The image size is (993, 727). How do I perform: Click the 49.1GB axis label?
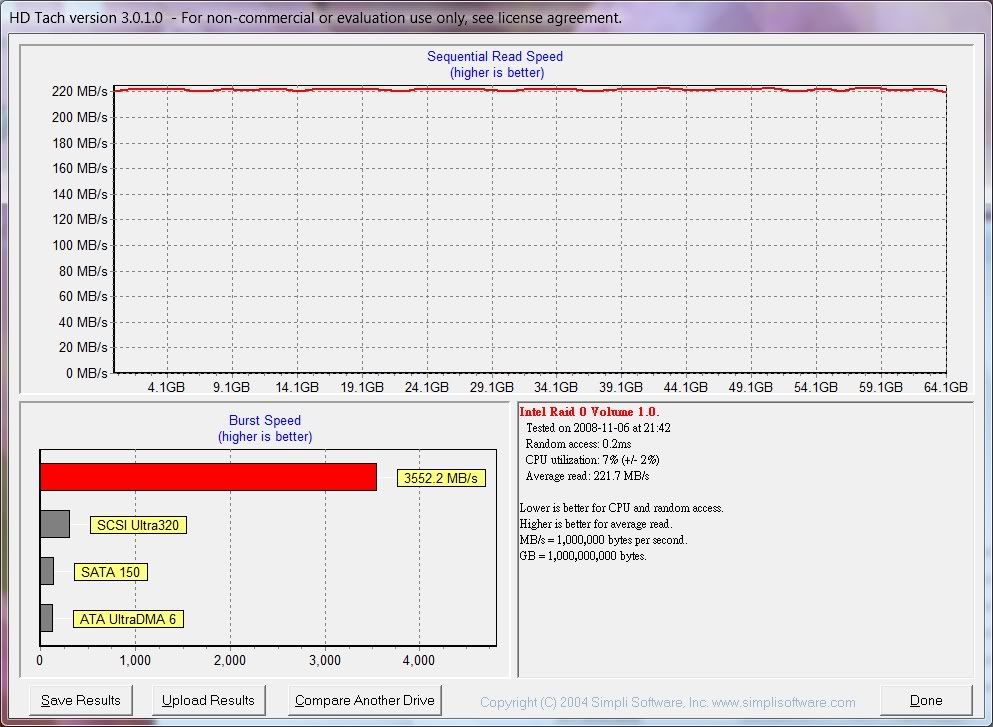coord(750,387)
